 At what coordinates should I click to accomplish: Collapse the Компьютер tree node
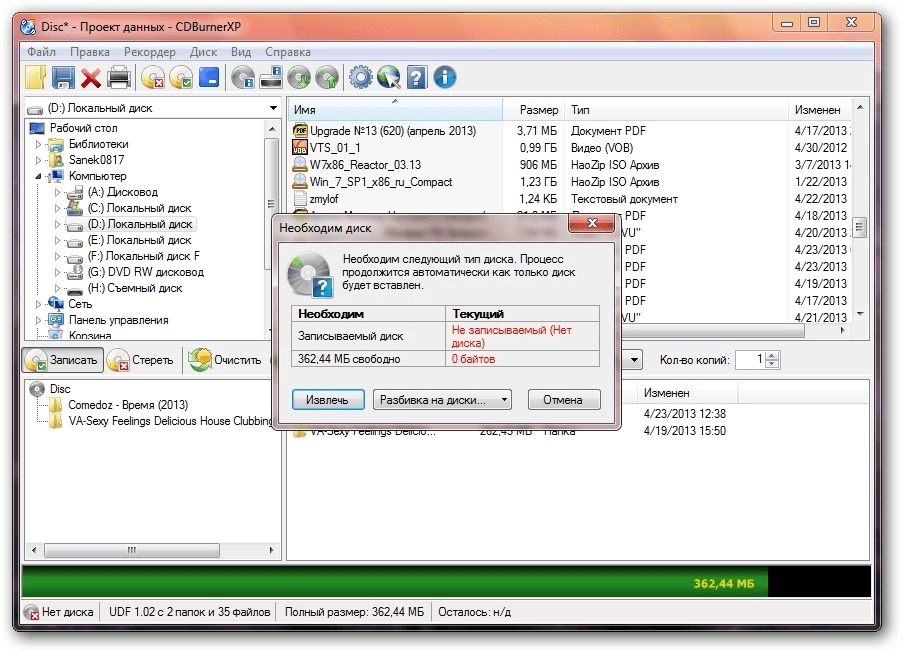tap(39, 176)
